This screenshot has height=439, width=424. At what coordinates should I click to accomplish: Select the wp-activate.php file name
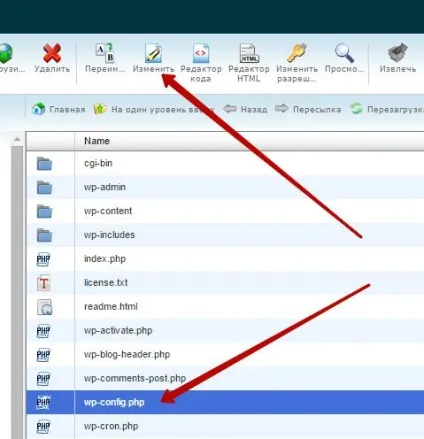118,331
